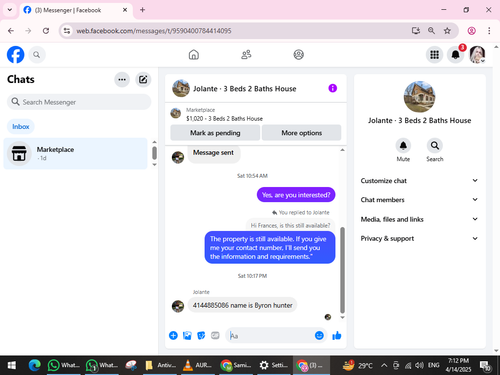Click the Facebook logo
Image resolution: width=500 pixels, height=375 pixels.
(x=16, y=55)
